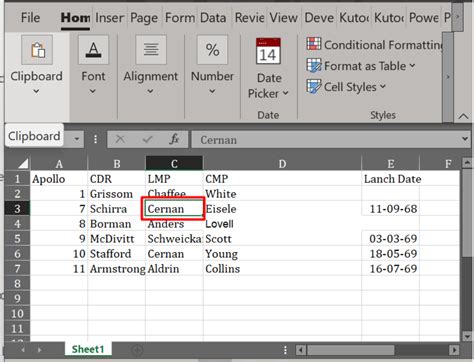Select cell with Armstrong
This screenshot has height=362, width=474.
coord(117,269)
